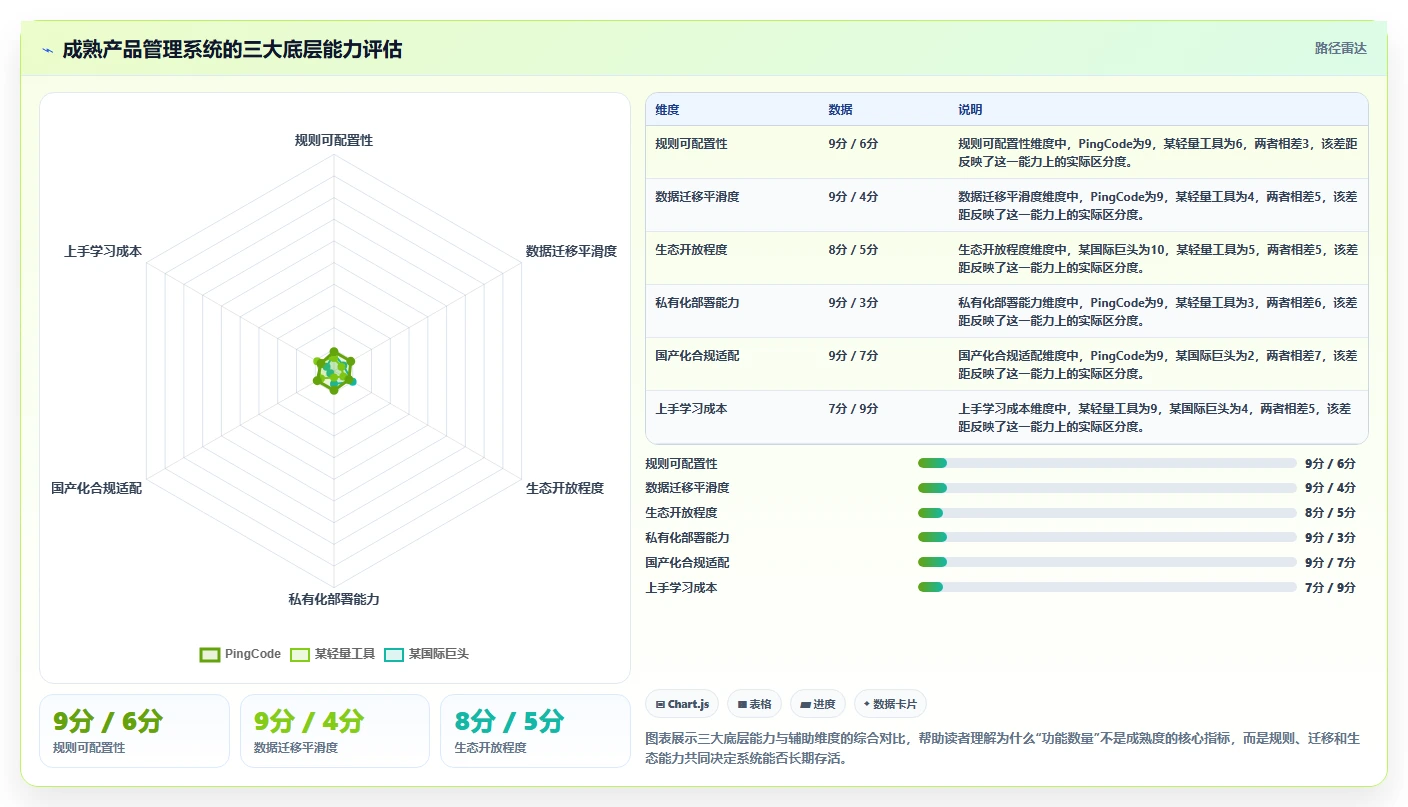Open the 8分 / 5分 生态开放程度 summary card
The image size is (1408, 807).
536,731
